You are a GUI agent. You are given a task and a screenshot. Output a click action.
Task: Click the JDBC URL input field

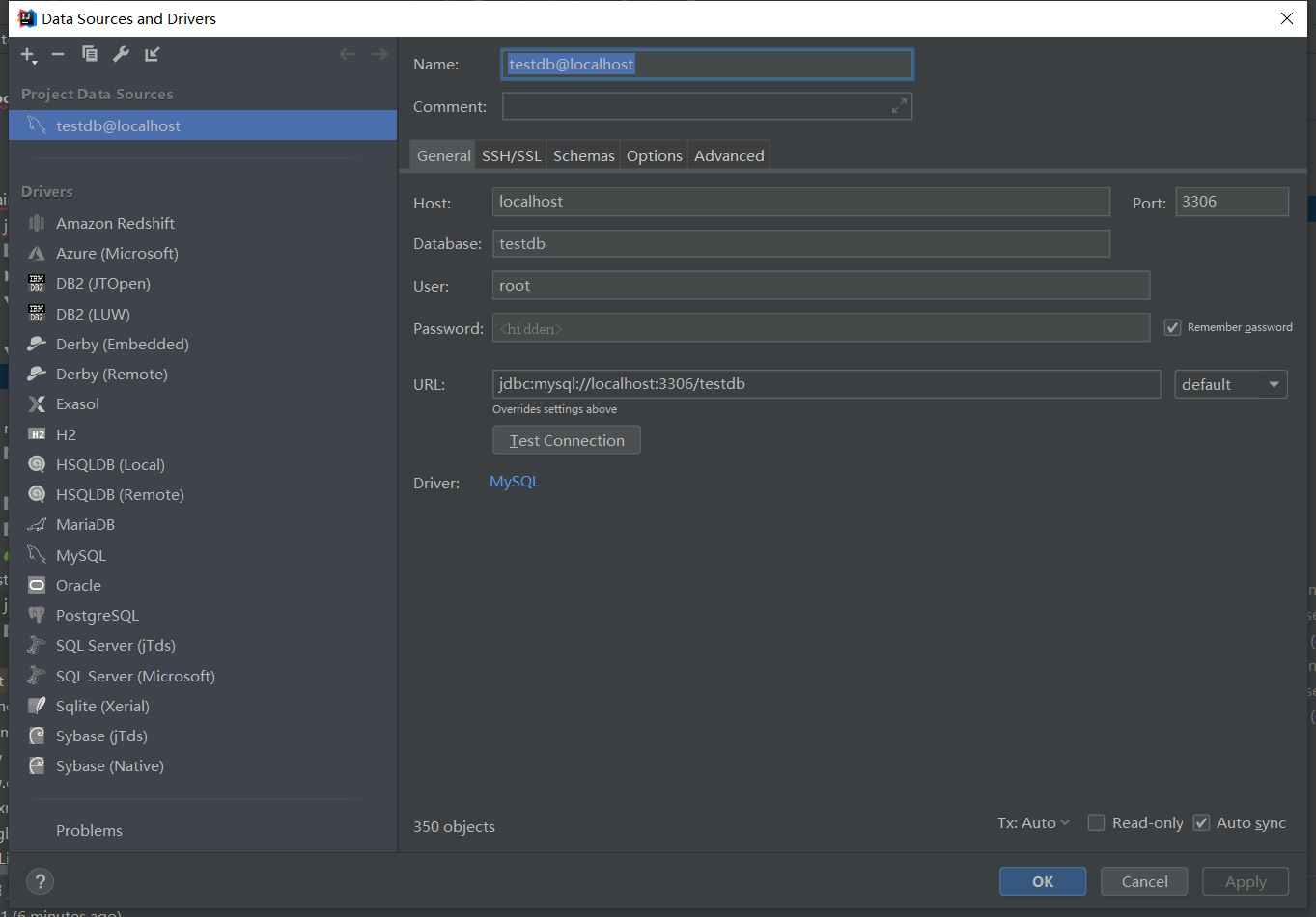(826, 384)
